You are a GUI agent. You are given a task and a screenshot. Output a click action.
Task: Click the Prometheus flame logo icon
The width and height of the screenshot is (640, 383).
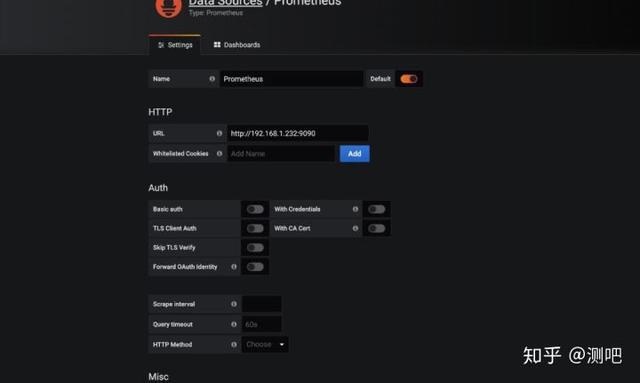169,7
